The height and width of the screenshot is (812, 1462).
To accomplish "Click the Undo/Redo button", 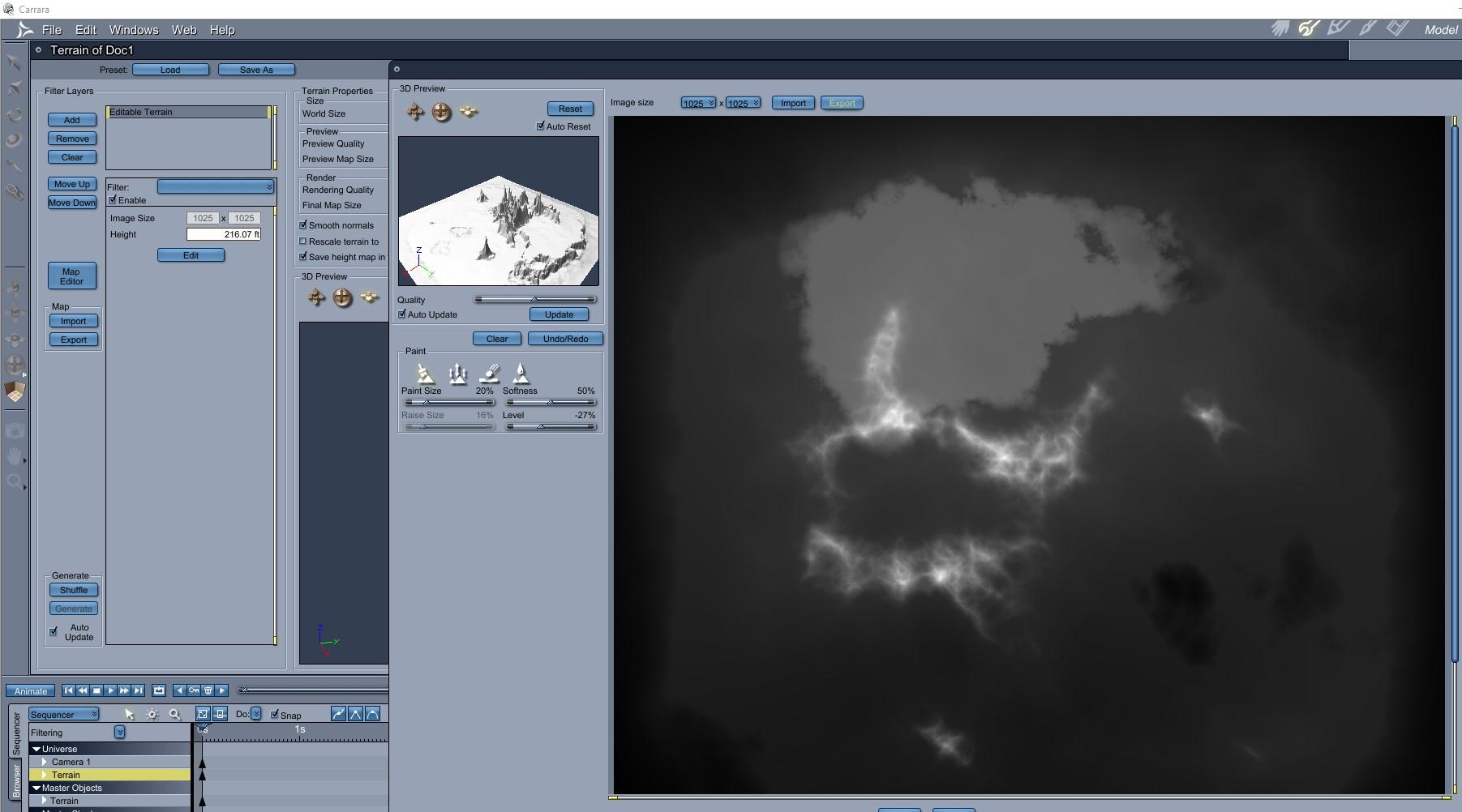I will coord(566,339).
